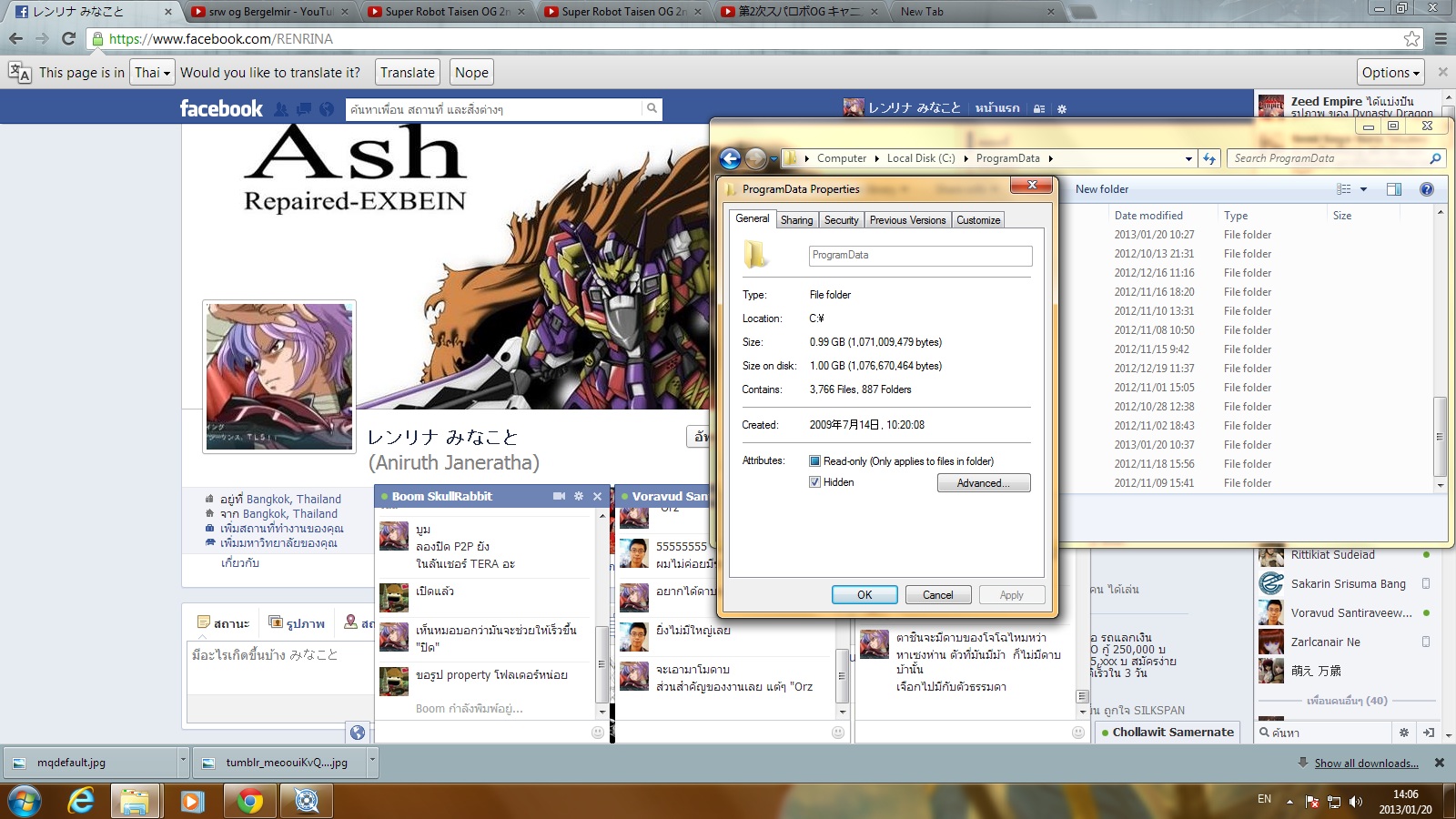Select the General tab in Properties
The height and width of the screenshot is (819, 1456).
tap(753, 218)
